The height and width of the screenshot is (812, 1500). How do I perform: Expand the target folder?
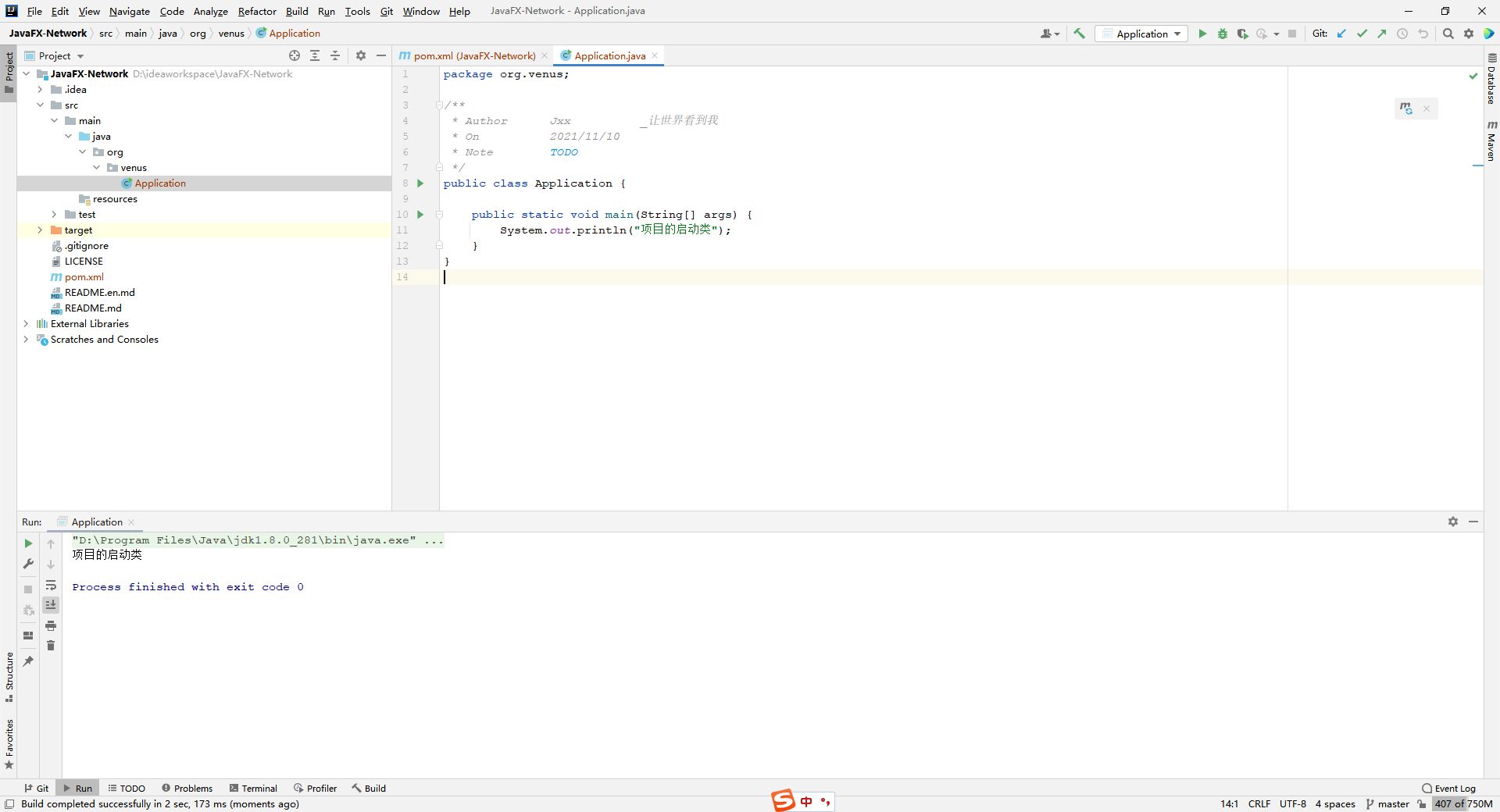click(x=41, y=230)
